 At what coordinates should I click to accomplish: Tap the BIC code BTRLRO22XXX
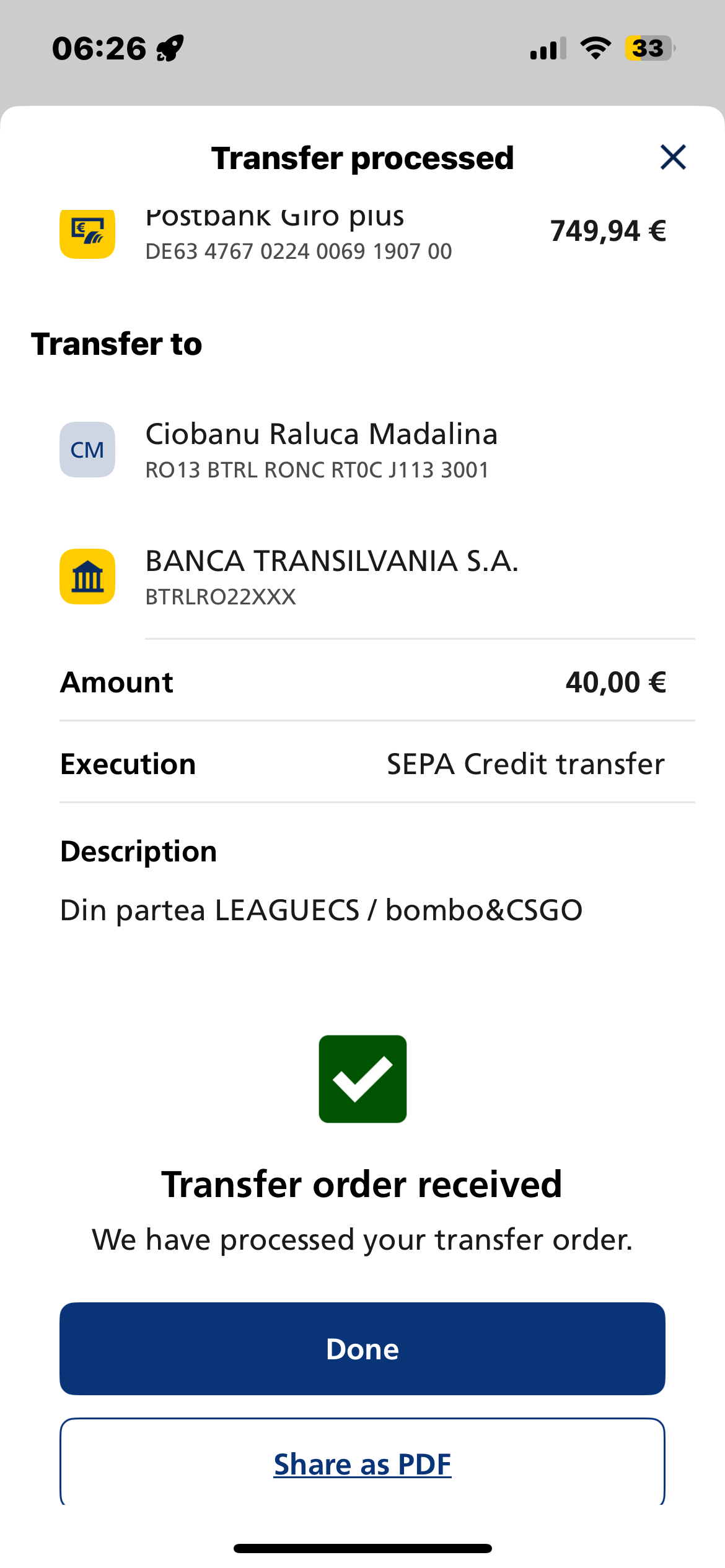pyautogui.click(x=221, y=597)
